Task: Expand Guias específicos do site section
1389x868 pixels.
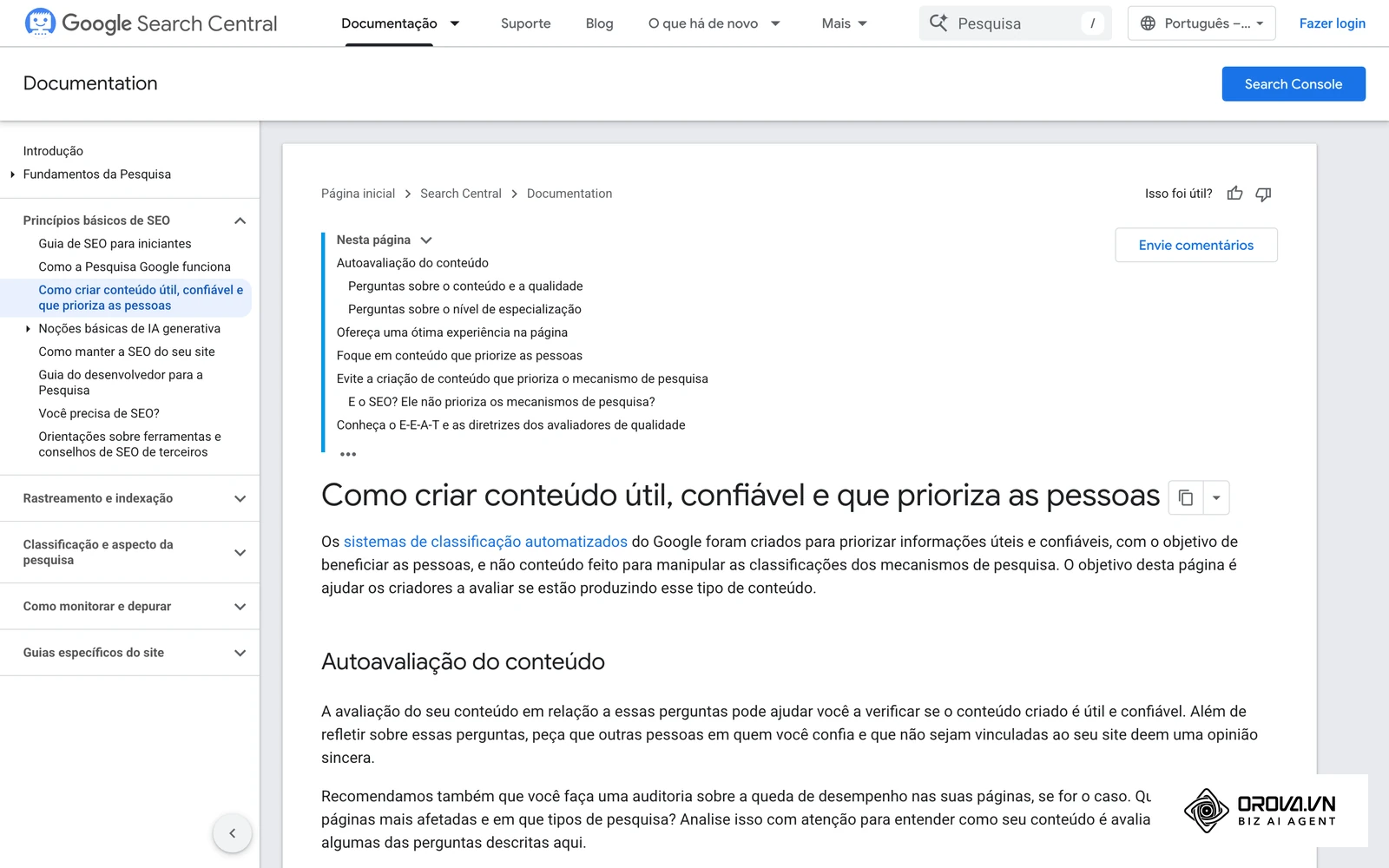Action: point(240,653)
